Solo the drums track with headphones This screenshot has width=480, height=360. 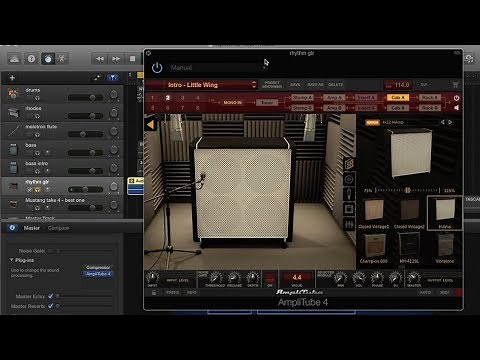[37, 98]
